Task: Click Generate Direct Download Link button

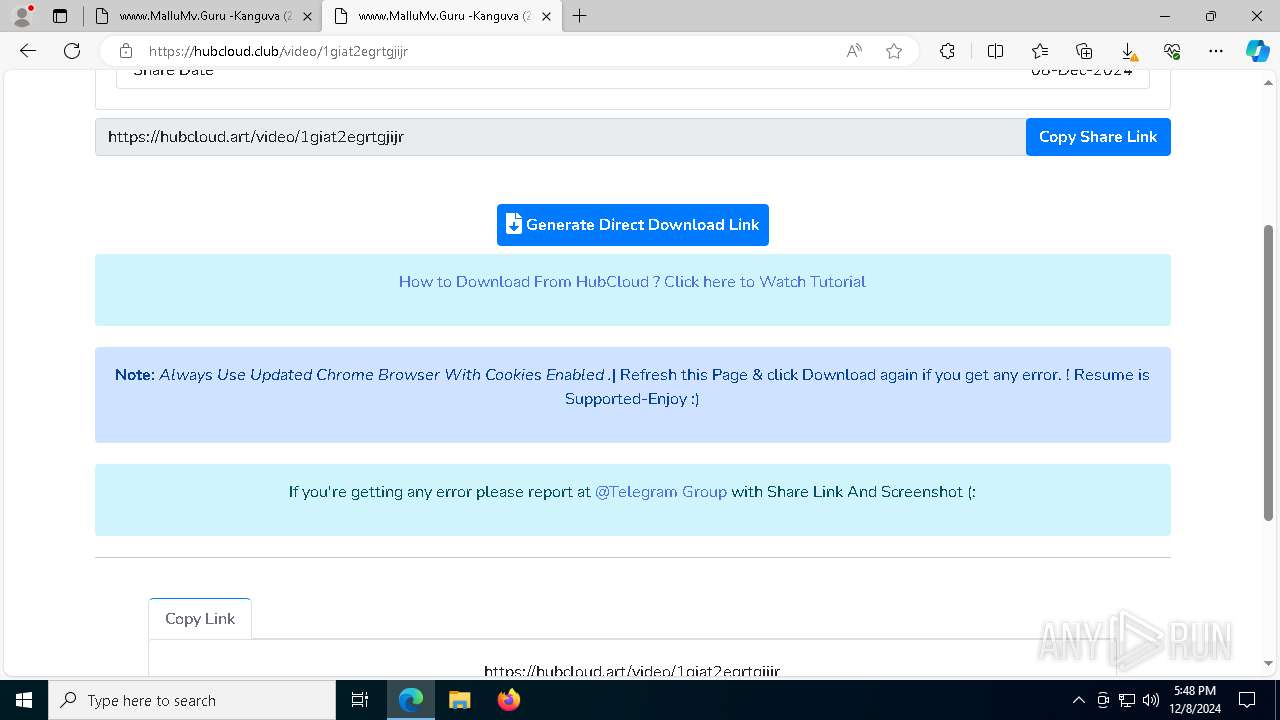Action: 633,225
